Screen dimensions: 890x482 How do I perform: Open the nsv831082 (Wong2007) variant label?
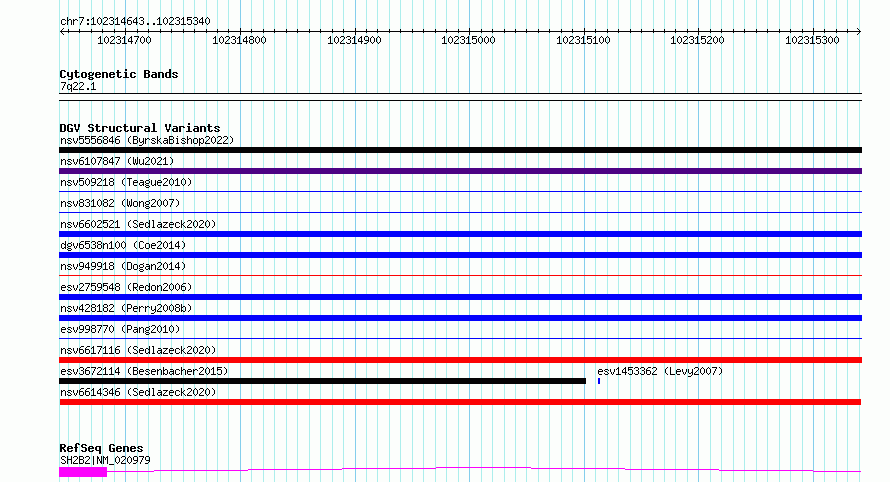120,203
